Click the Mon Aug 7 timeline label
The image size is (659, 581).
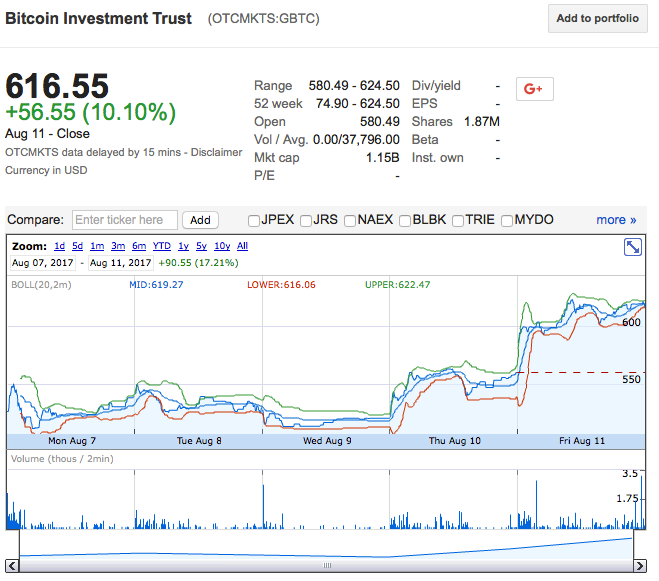point(72,441)
